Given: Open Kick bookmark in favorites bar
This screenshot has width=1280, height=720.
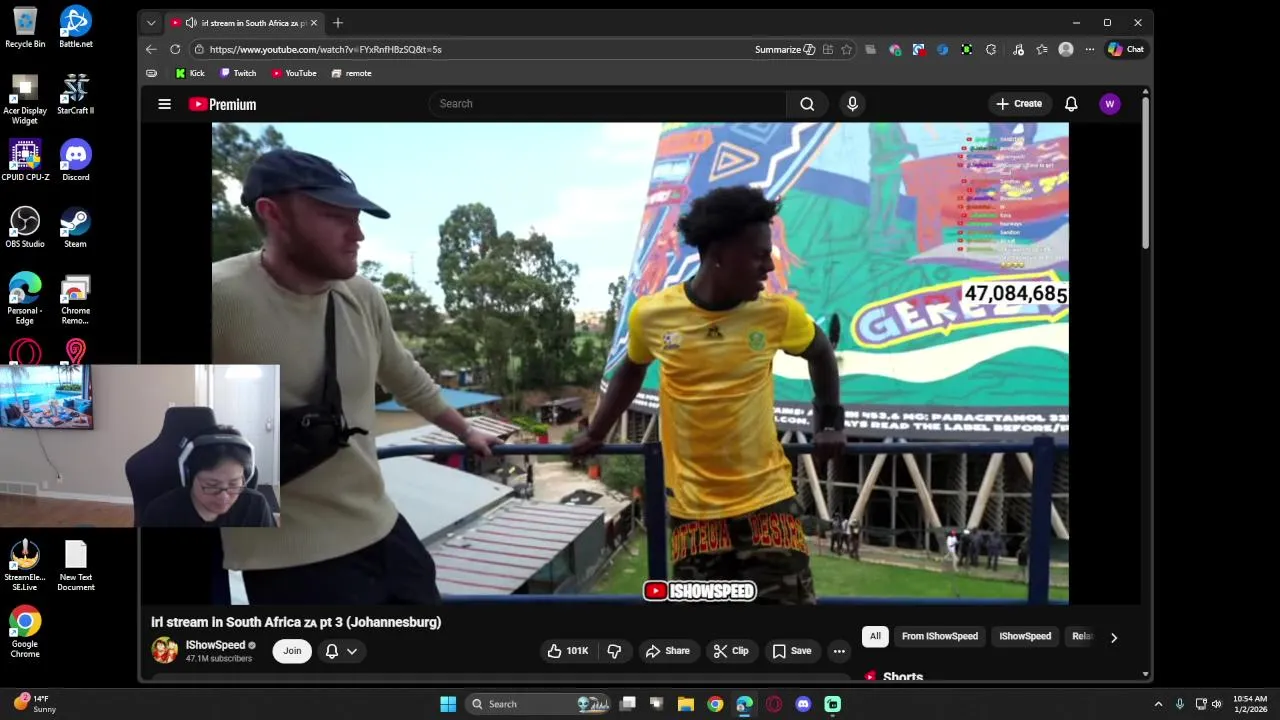Looking at the screenshot, I should click(x=190, y=73).
